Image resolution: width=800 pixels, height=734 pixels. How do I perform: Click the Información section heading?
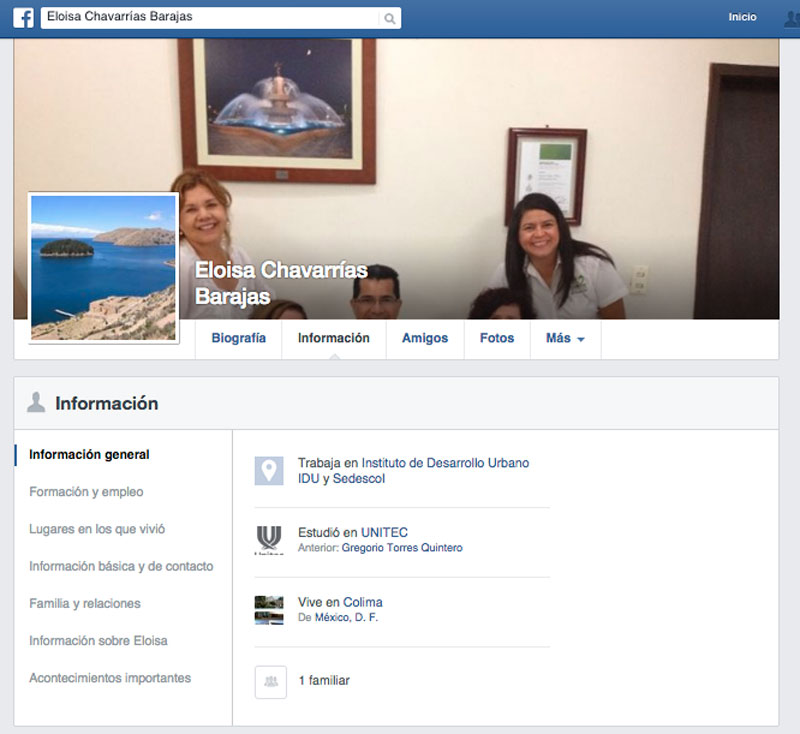(x=107, y=403)
